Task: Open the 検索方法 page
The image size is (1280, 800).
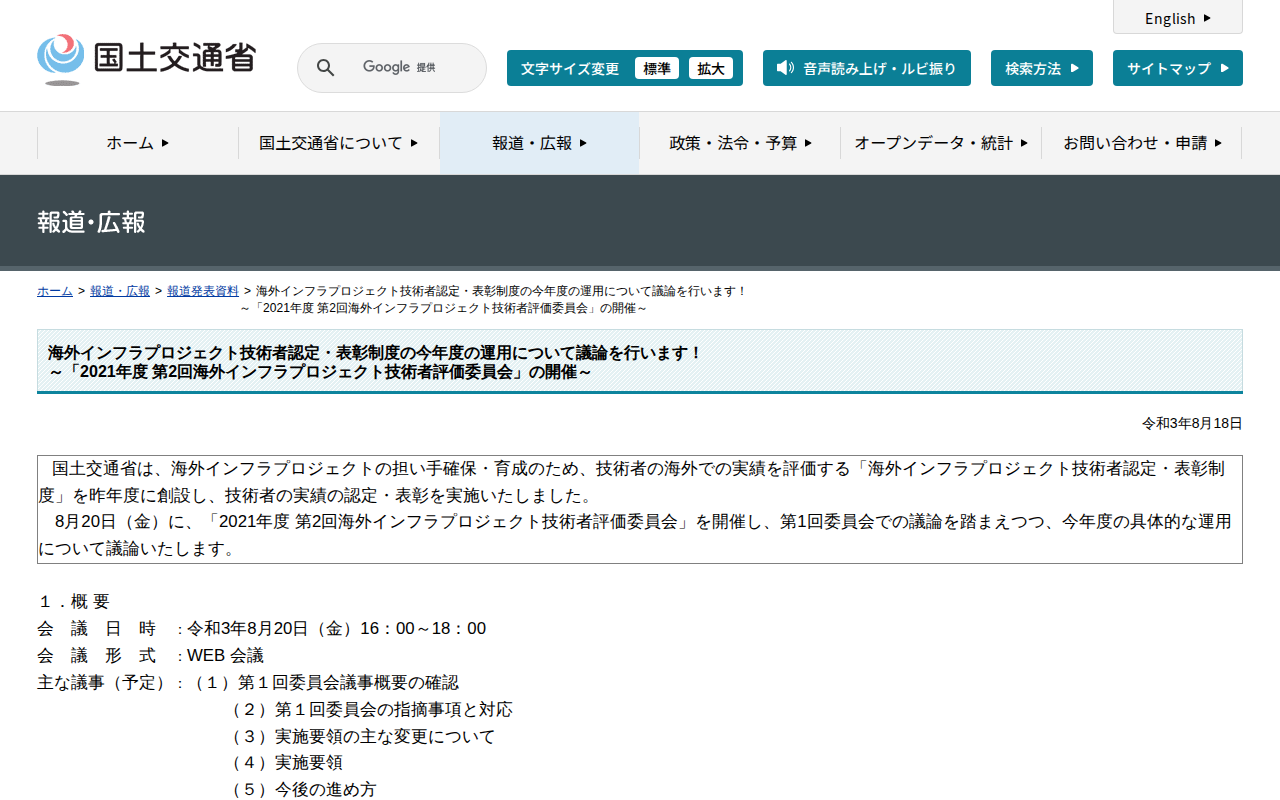Action: point(1042,68)
